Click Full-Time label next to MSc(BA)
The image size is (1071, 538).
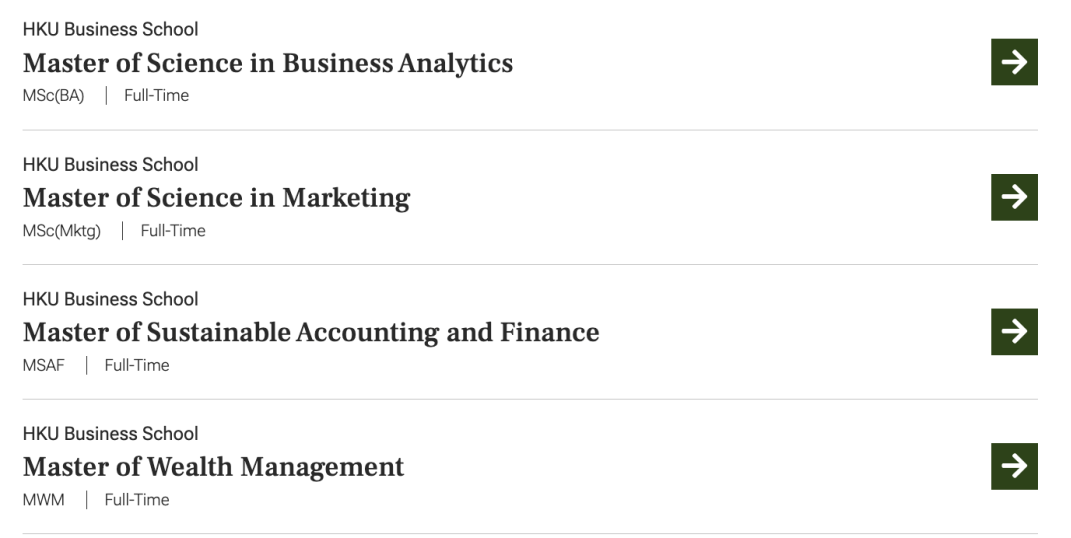click(156, 96)
